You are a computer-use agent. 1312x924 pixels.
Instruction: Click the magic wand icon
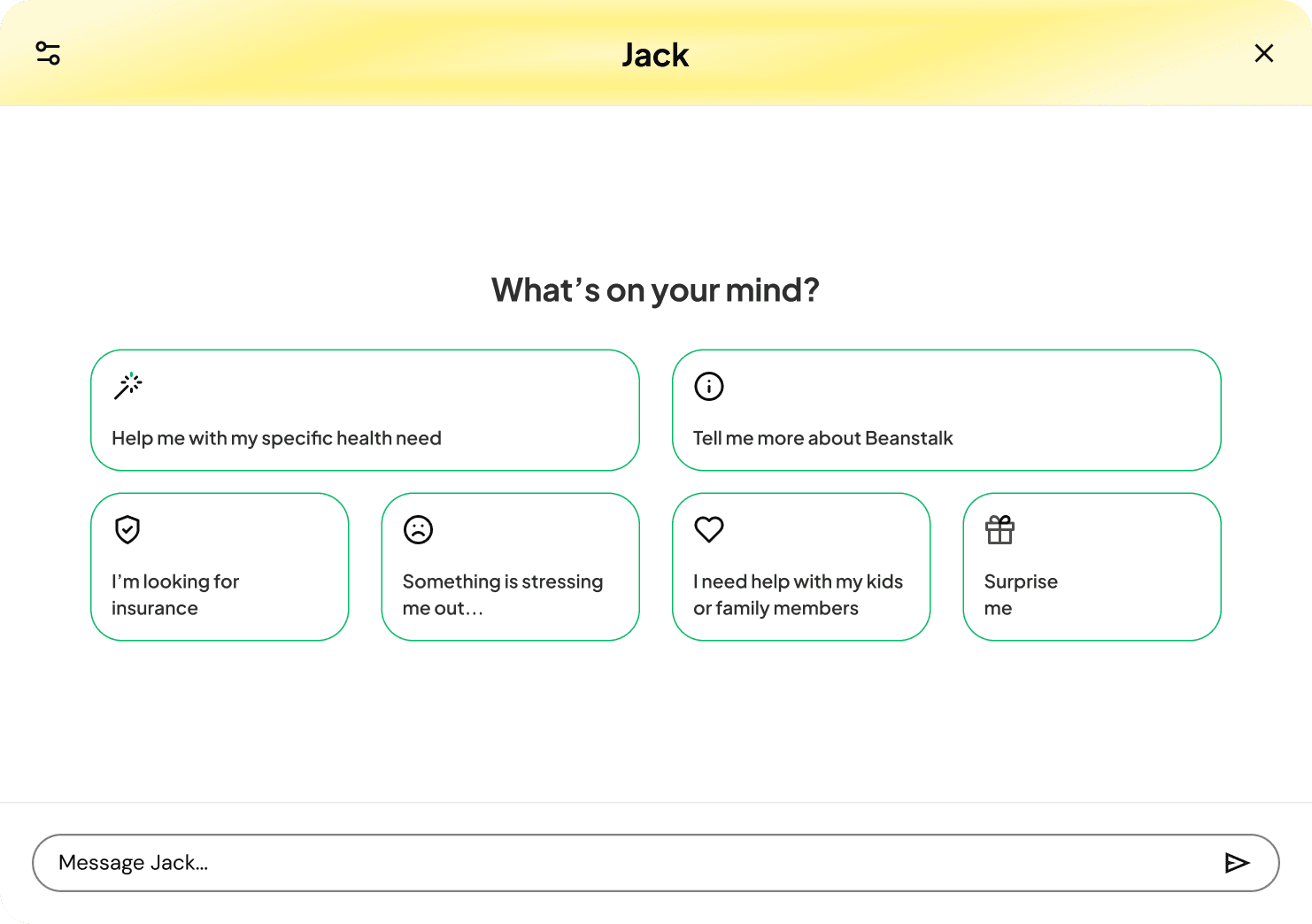(127, 386)
